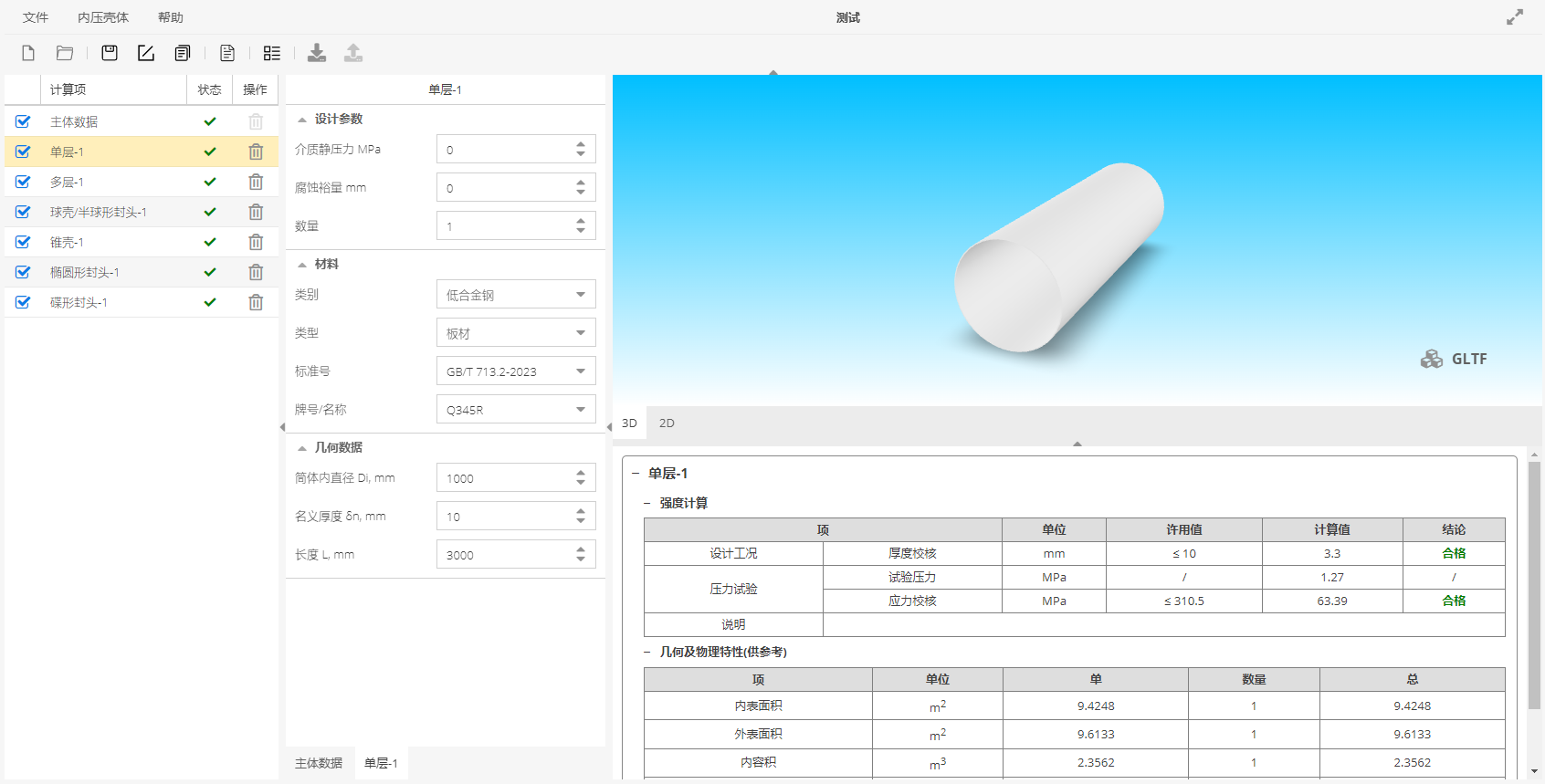1545x784 pixels.
Task: Click the new file icon in toolbar
Action: click(28, 53)
